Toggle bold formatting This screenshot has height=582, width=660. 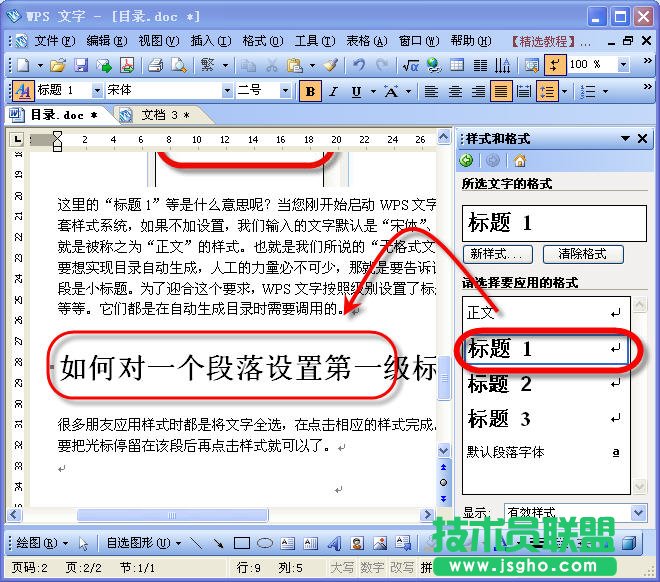(311, 91)
